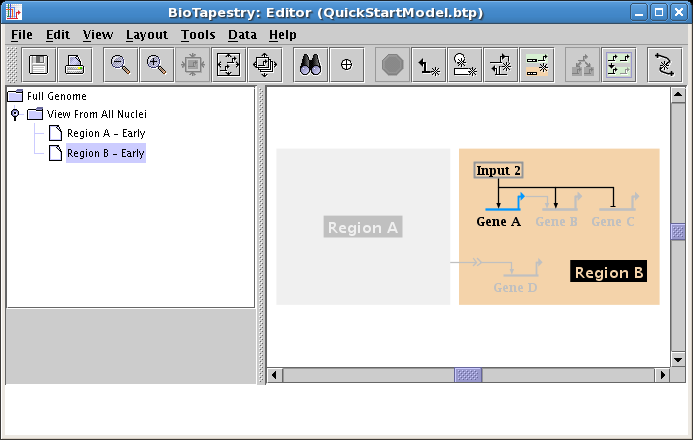The image size is (693, 440).
Task: Open the Layout menu
Action: tap(146, 35)
